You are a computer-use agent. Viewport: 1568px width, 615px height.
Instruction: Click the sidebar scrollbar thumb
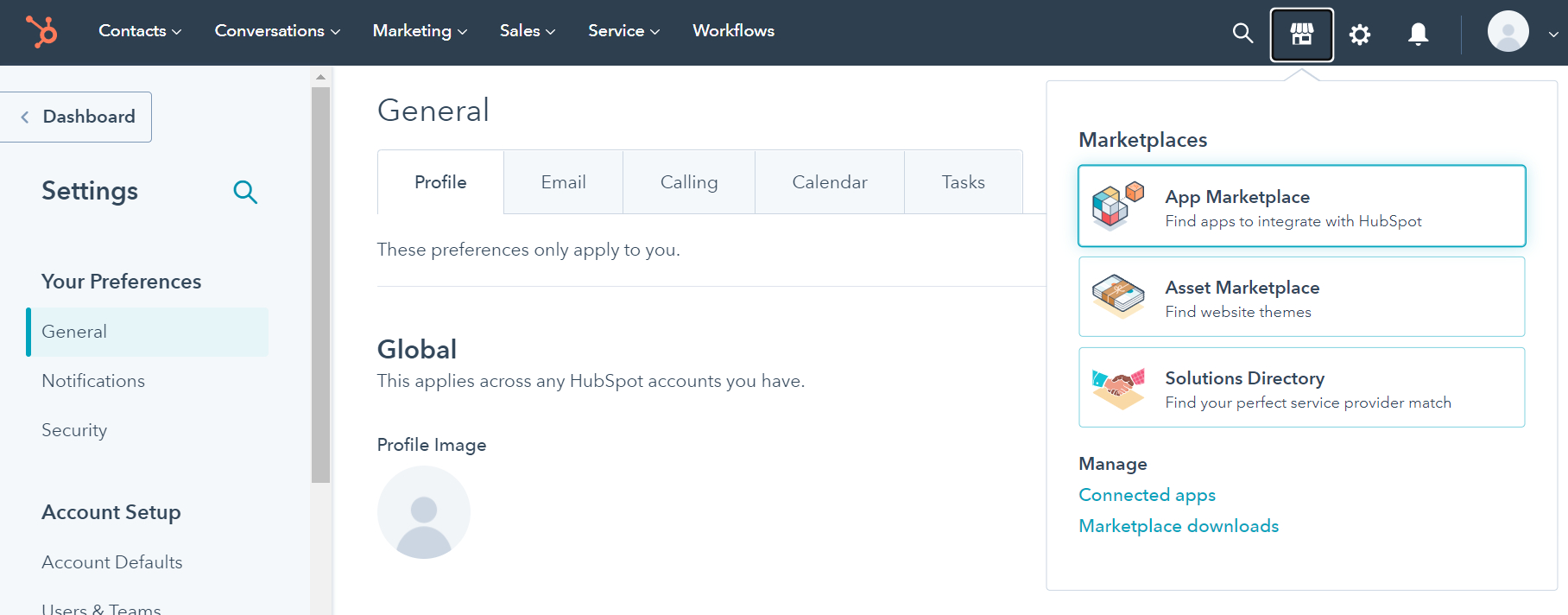pos(320,285)
